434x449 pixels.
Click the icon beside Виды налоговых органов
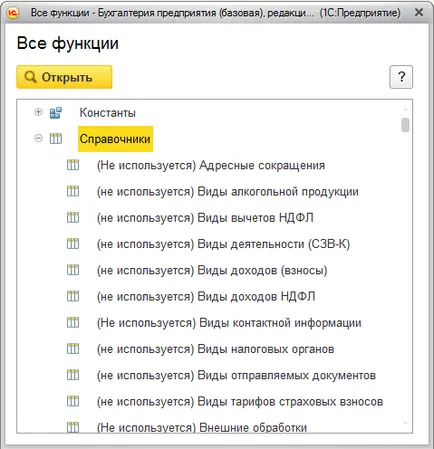coord(73,349)
